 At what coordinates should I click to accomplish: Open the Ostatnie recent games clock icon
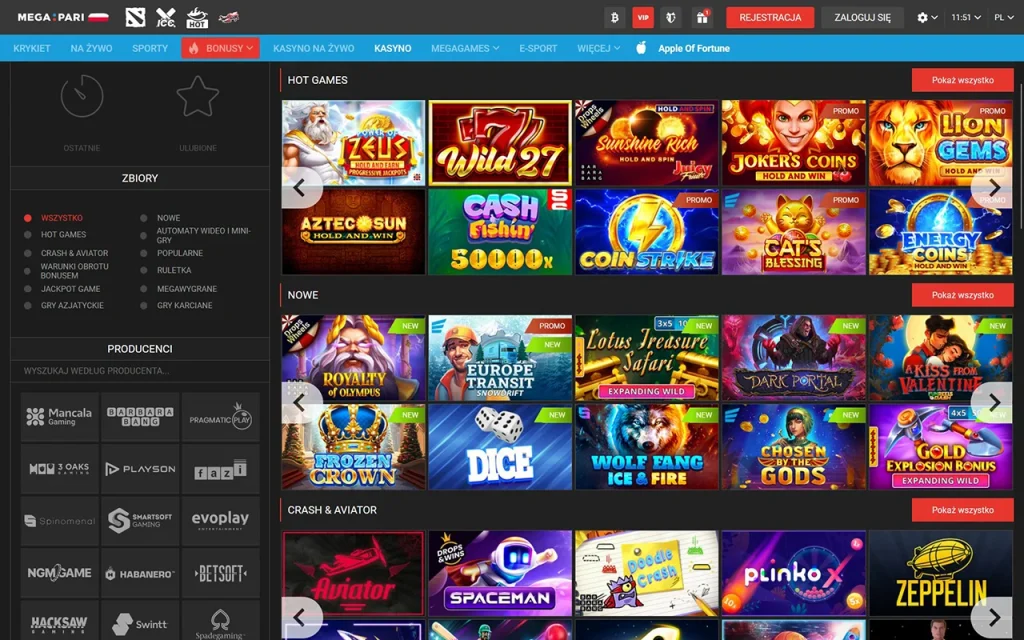(82, 96)
